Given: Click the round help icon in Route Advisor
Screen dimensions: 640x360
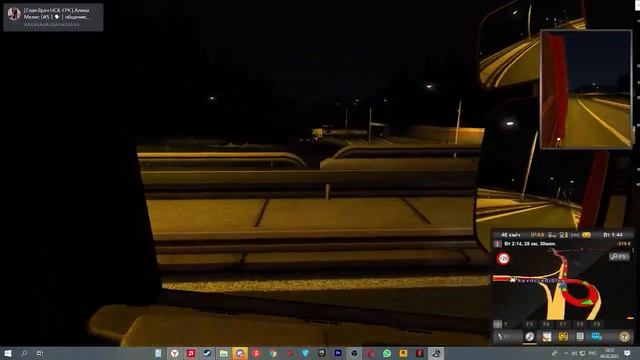Looking at the screenshot, I should point(624,336).
